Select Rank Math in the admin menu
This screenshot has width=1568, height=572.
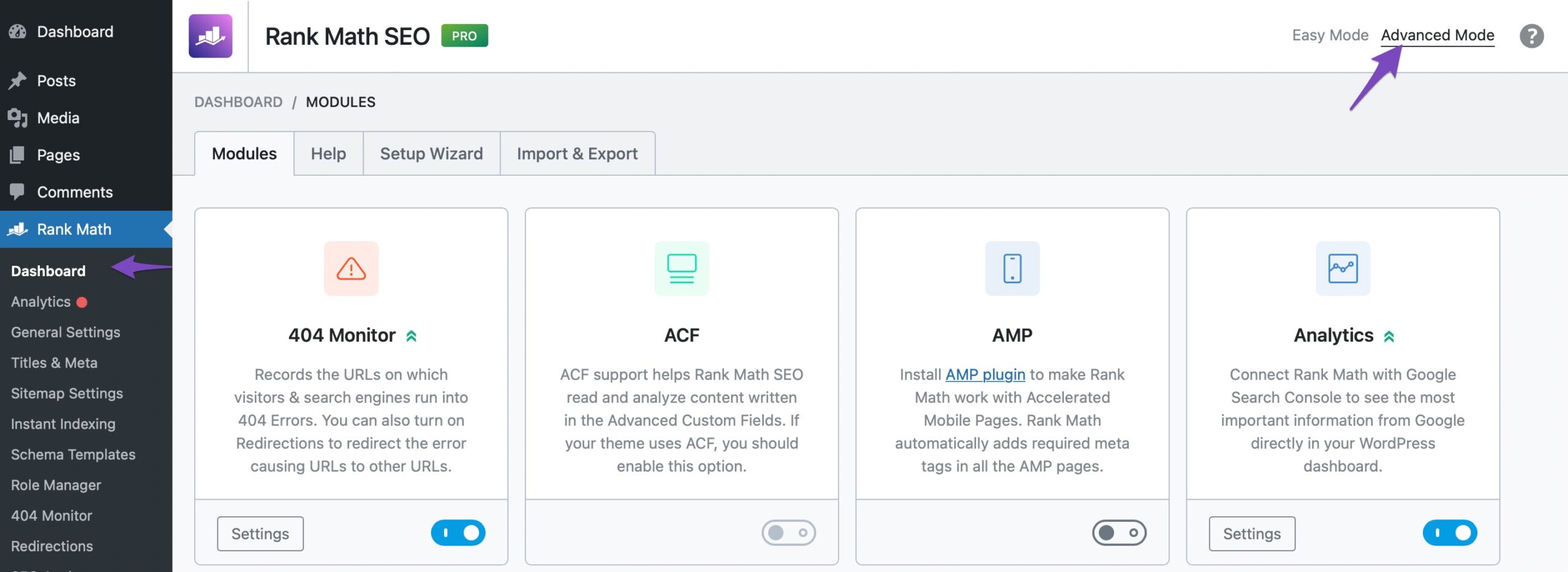click(x=86, y=229)
